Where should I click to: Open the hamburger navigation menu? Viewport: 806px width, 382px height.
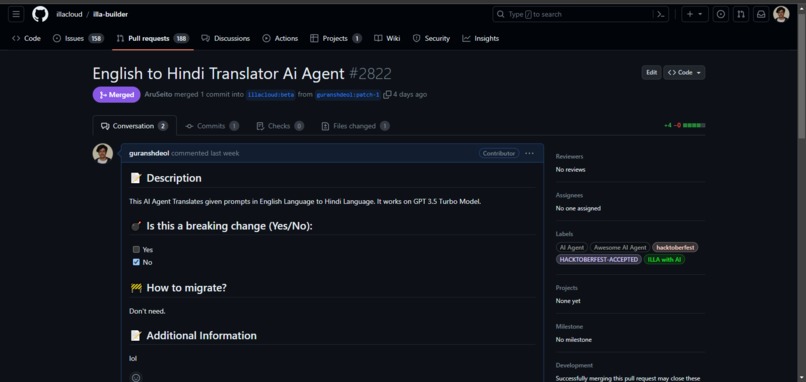[16, 14]
